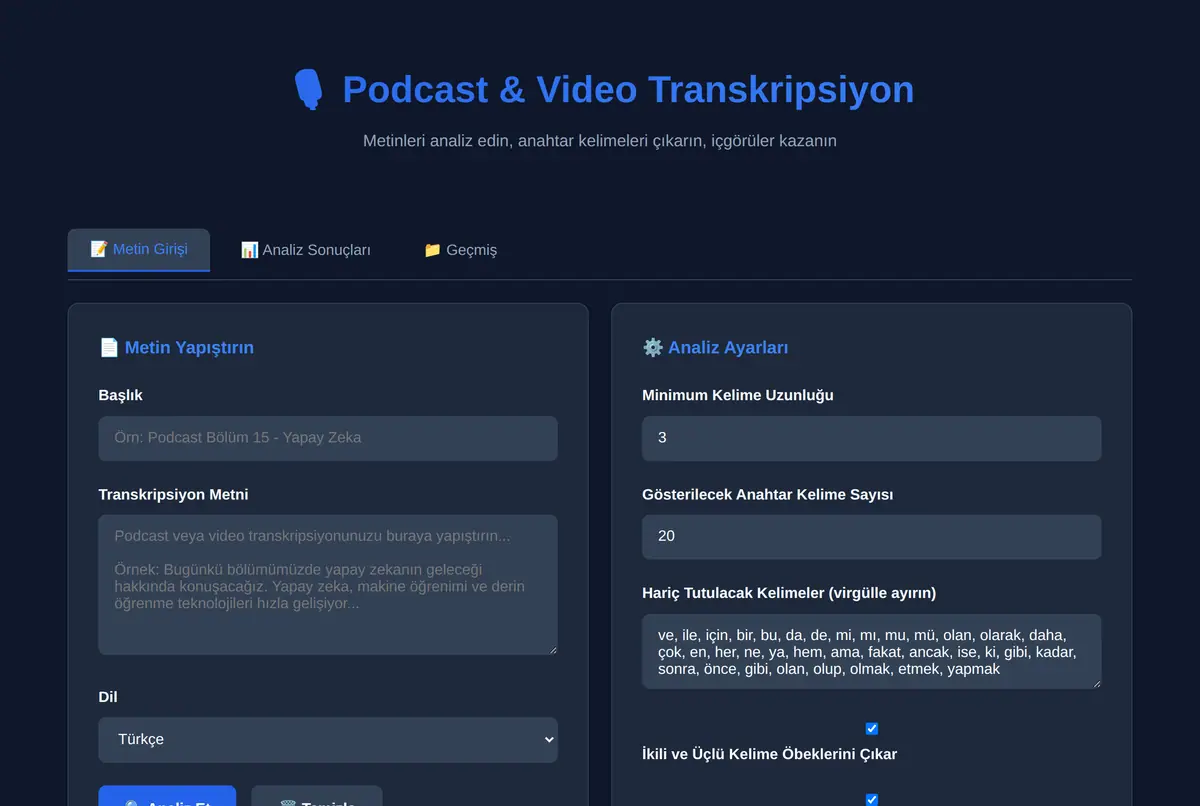This screenshot has width=1200, height=806.
Task: Click the Başlık input field
Action: (328, 438)
